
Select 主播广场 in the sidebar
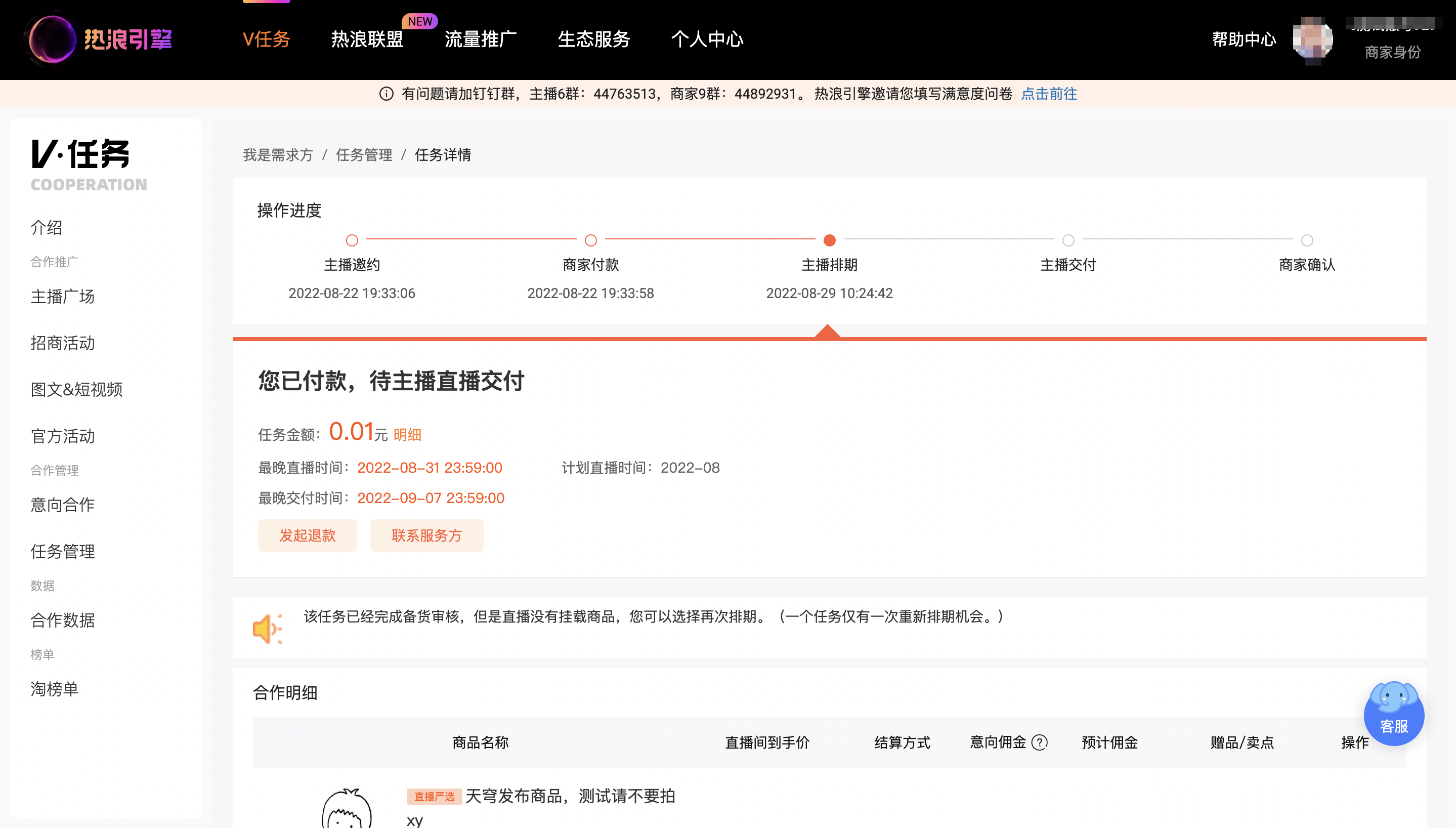click(x=63, y=296)
